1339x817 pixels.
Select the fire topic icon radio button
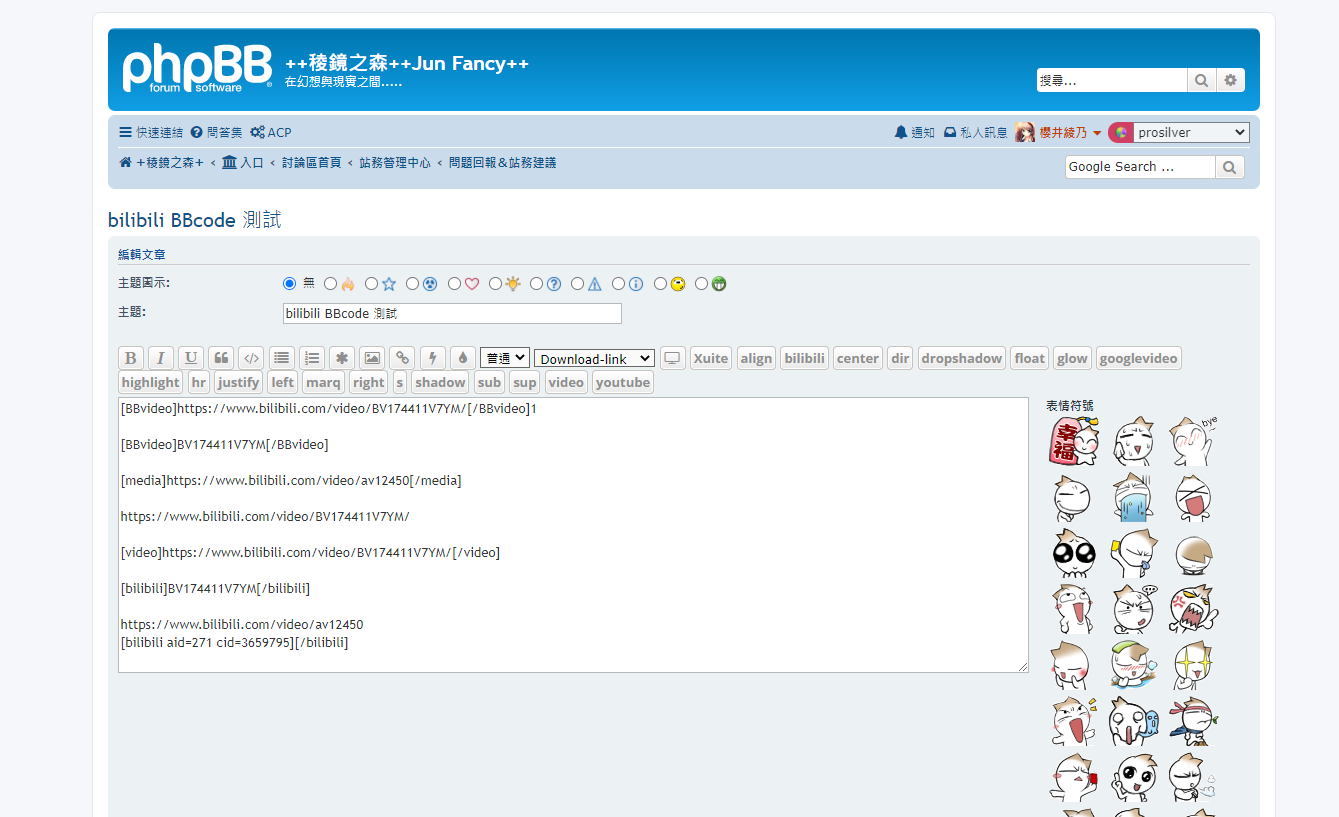[331, 284]
